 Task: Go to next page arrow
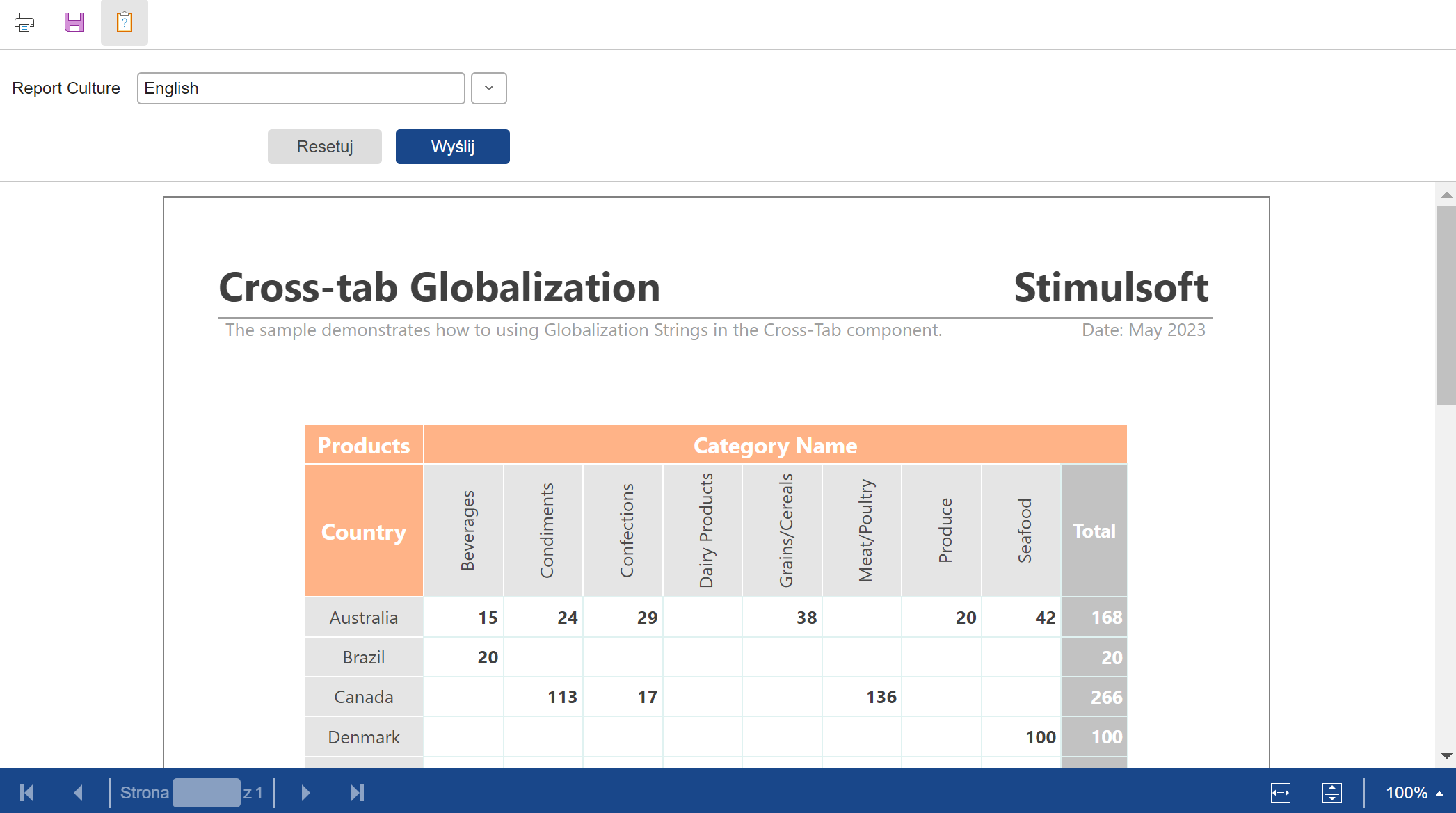pos(305,793)
